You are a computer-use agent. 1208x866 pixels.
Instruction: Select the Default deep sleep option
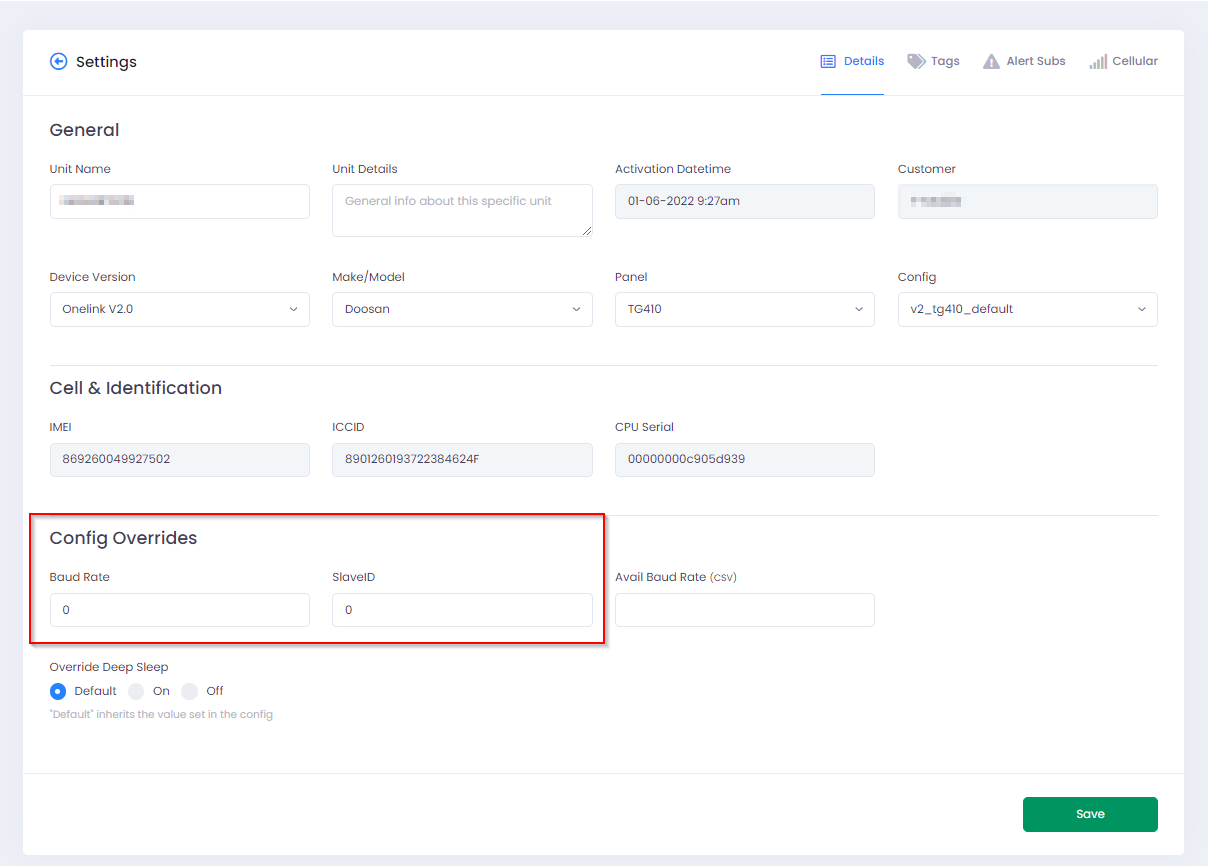[x=58, y=691]
